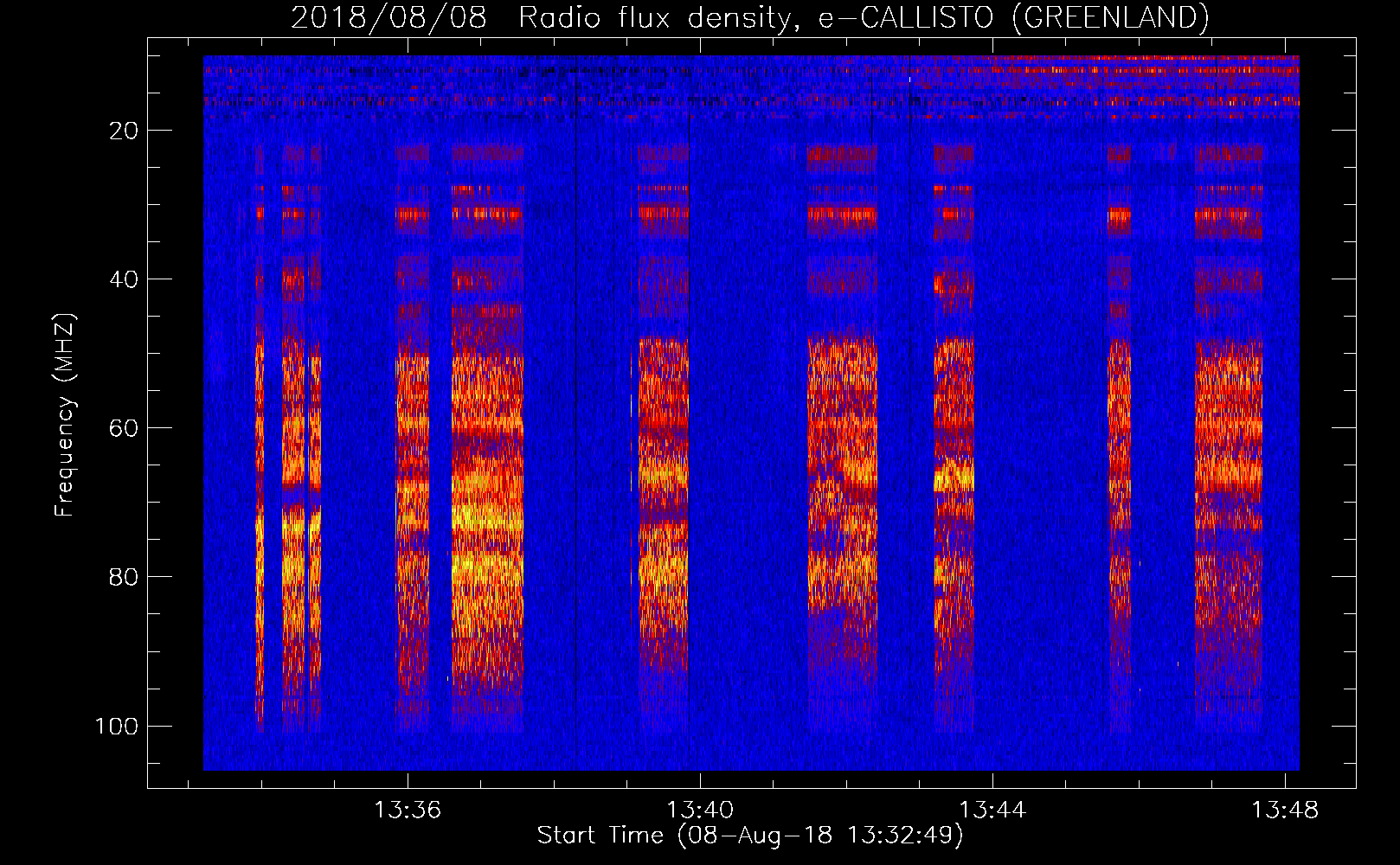The height and width of the screenshot is (865, 1400).
Task: Click the 100 MHz frequency tick label
Action: pyautogui.click(x=117, y=726)
